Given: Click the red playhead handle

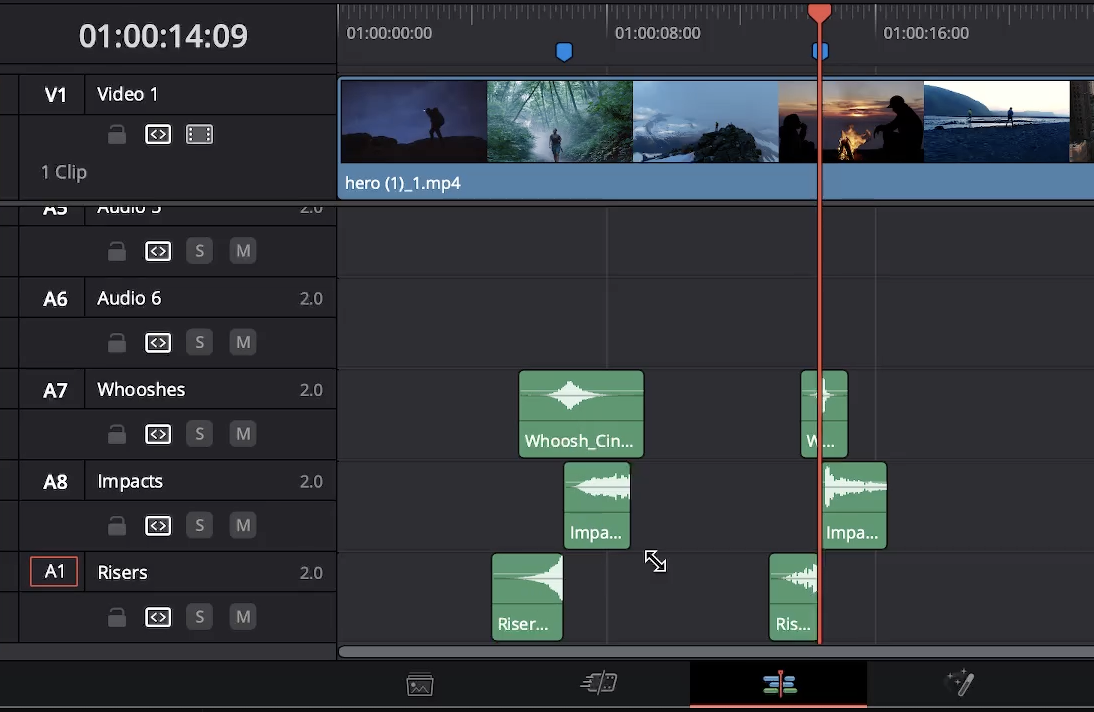Looking at the screenshot, I should 820,13.
